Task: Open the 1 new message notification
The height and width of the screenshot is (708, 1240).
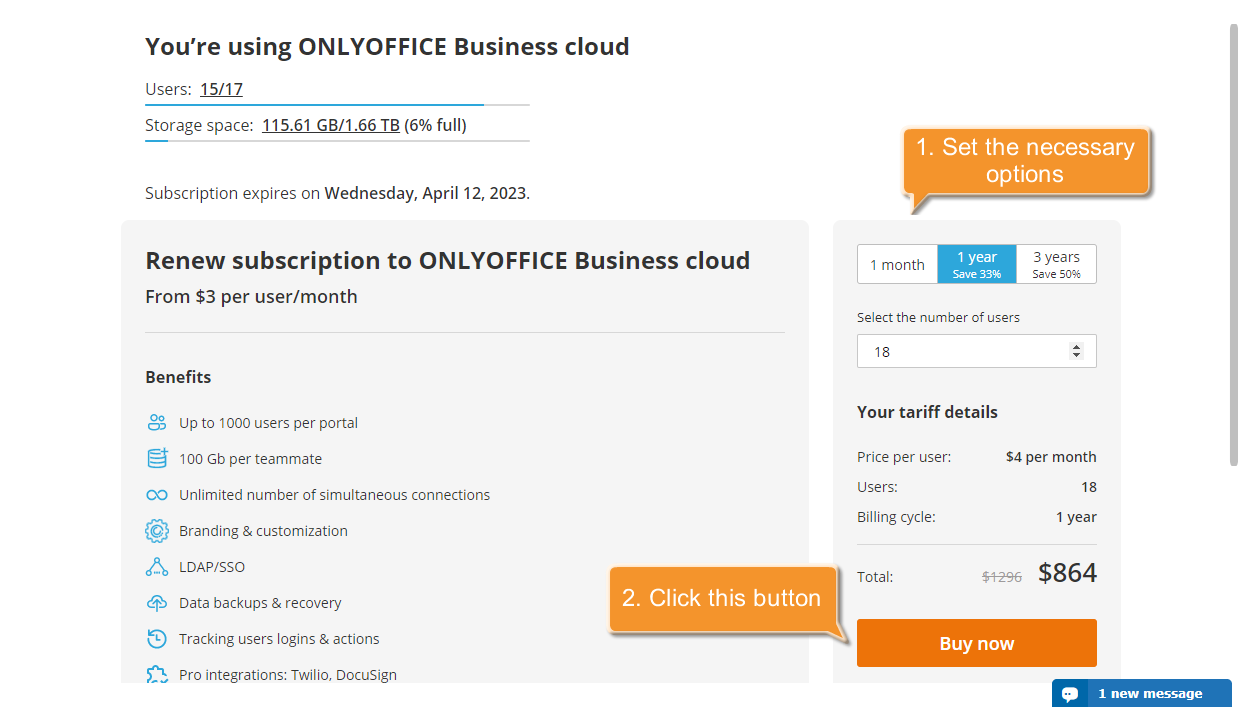Action: click(x=1152, y=693)
